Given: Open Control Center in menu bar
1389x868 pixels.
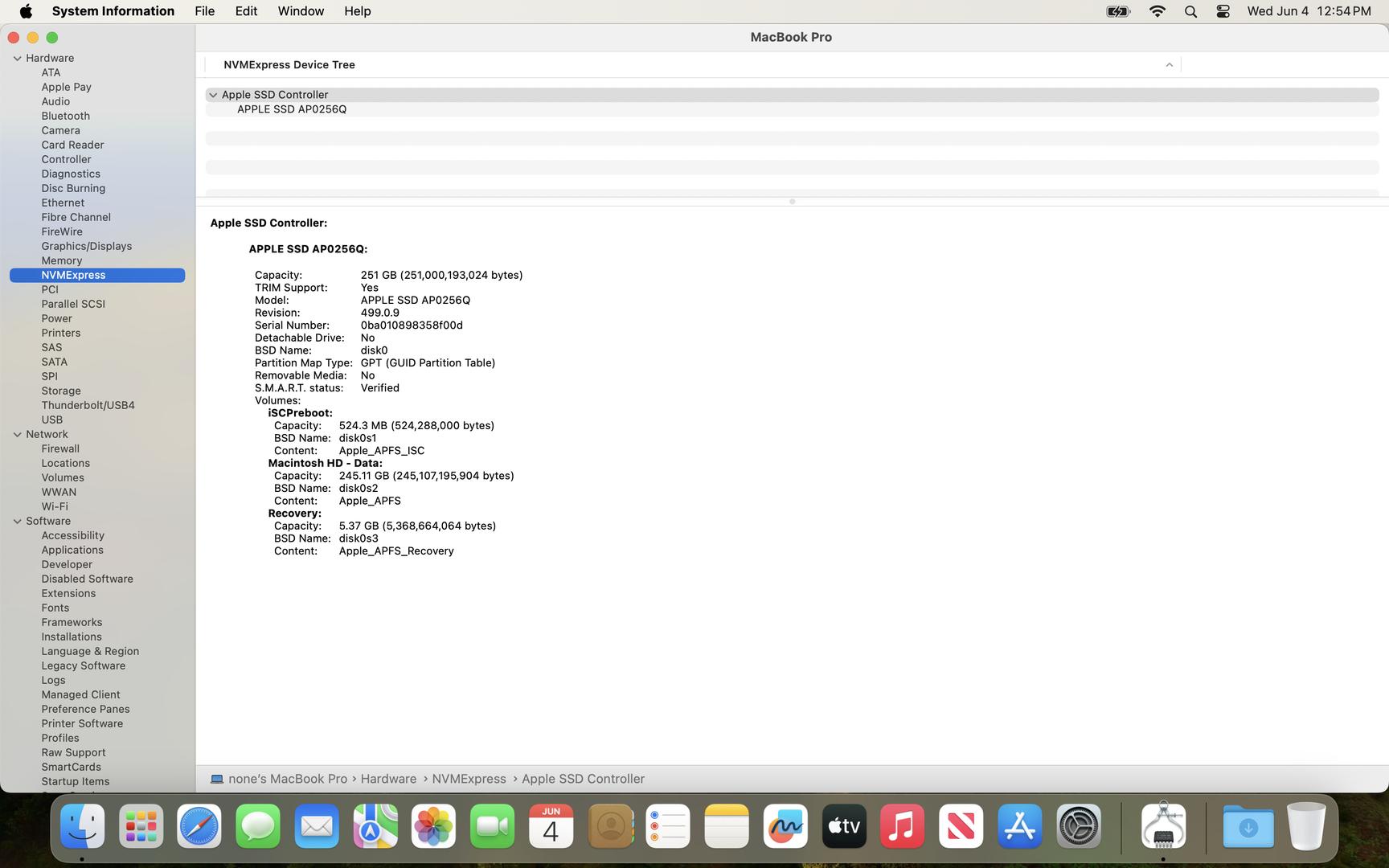Looking at the screenshot, I should tap(1223, 11).
